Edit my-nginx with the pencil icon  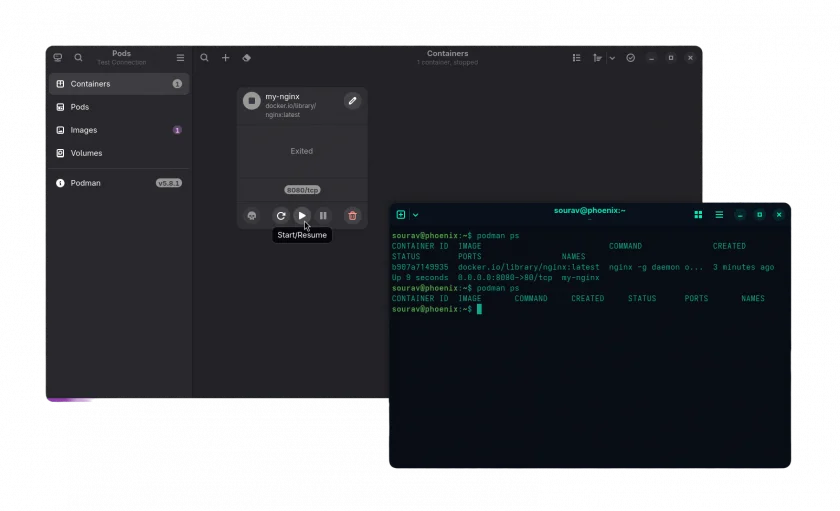coord(352,101)
